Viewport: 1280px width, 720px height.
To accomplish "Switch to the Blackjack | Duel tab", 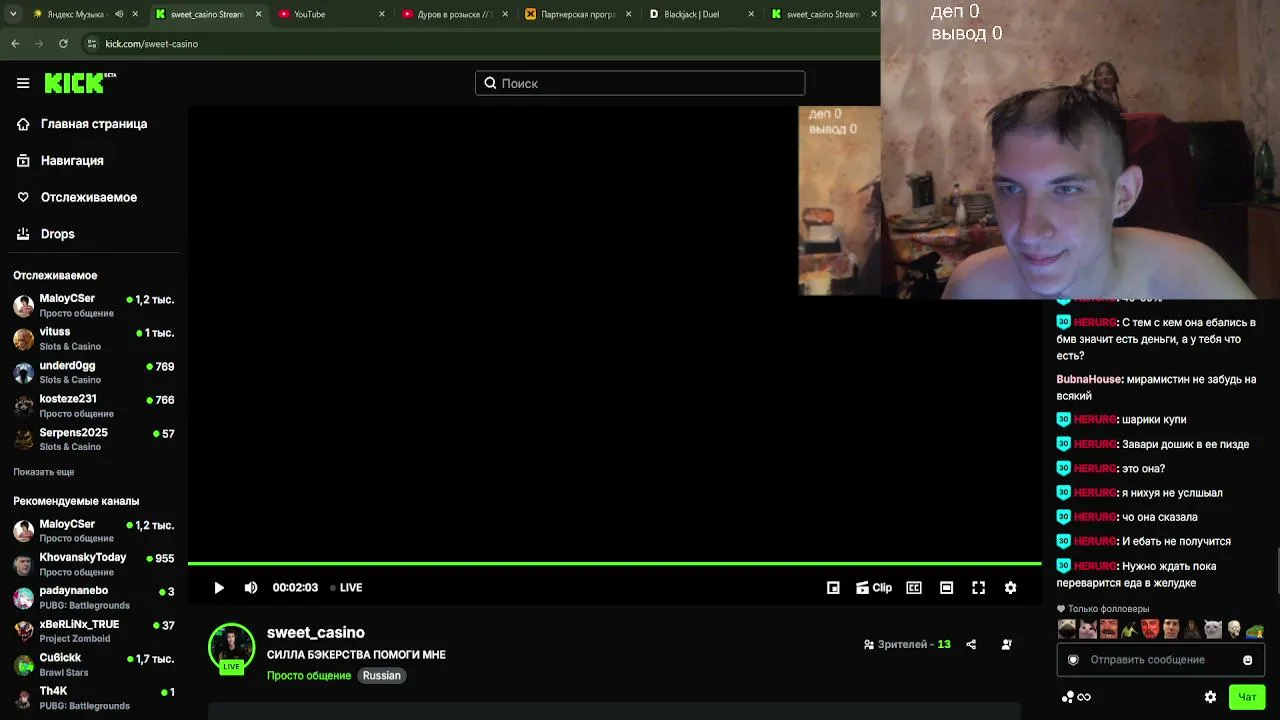I will [x=700, y=14].
